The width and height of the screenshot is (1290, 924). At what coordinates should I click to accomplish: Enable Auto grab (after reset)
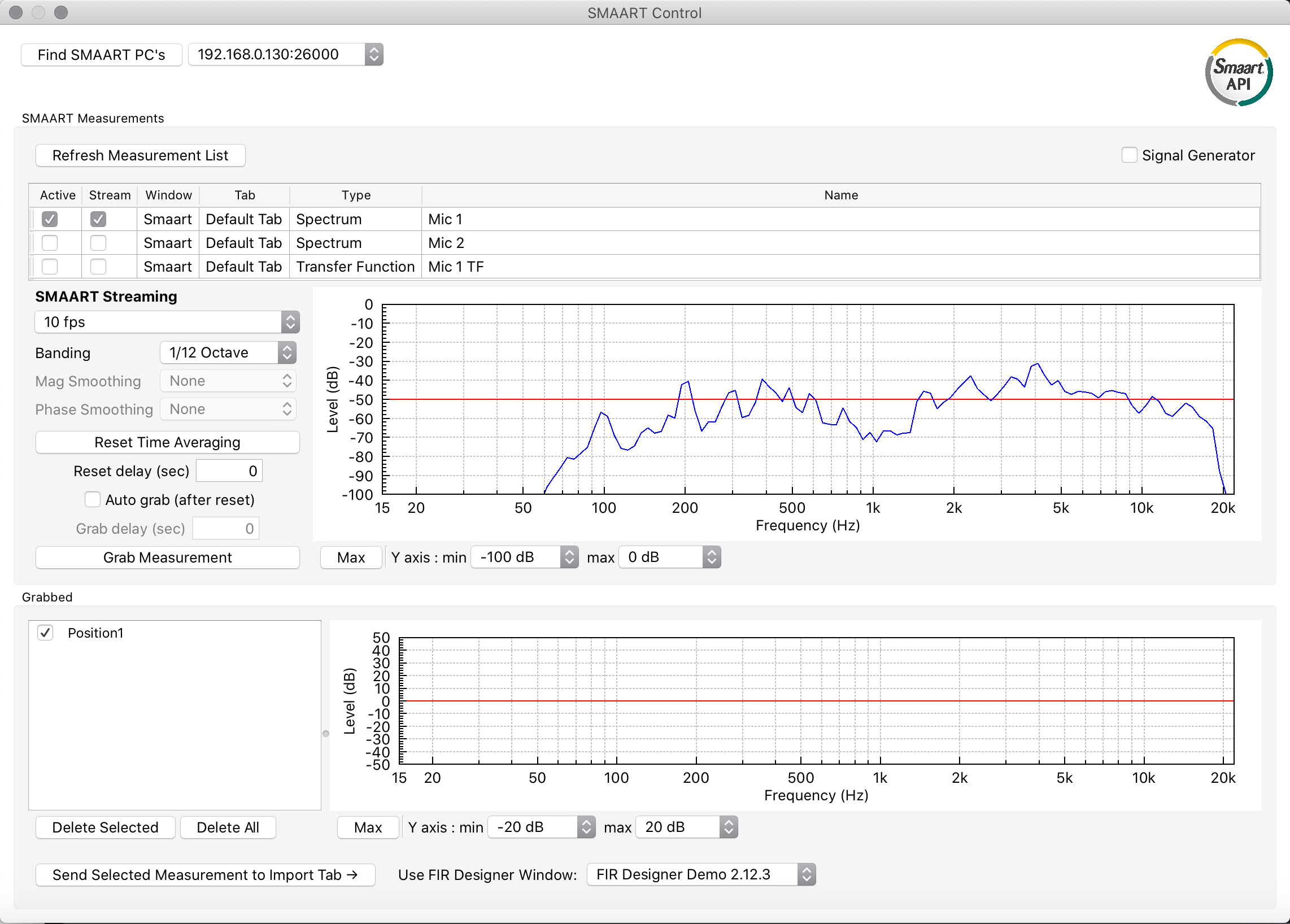click(x=92, y=499)
